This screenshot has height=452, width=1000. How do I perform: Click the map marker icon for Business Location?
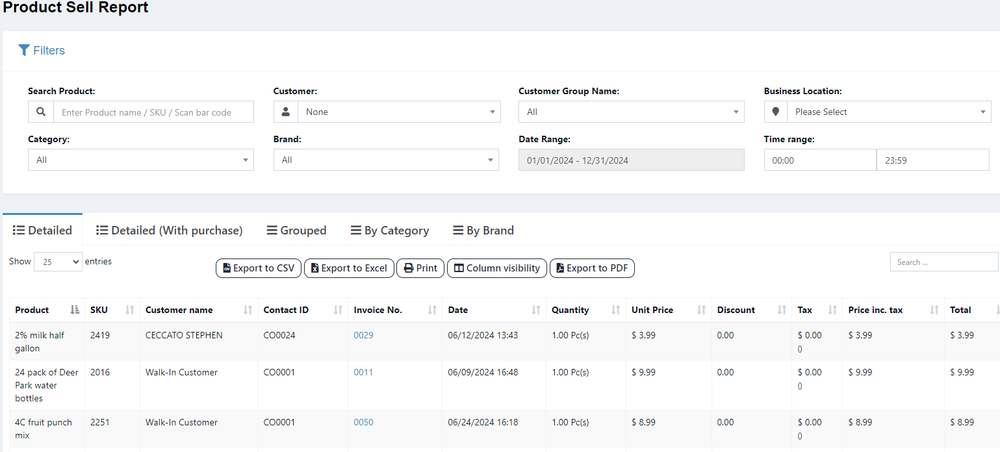point(776,113)
